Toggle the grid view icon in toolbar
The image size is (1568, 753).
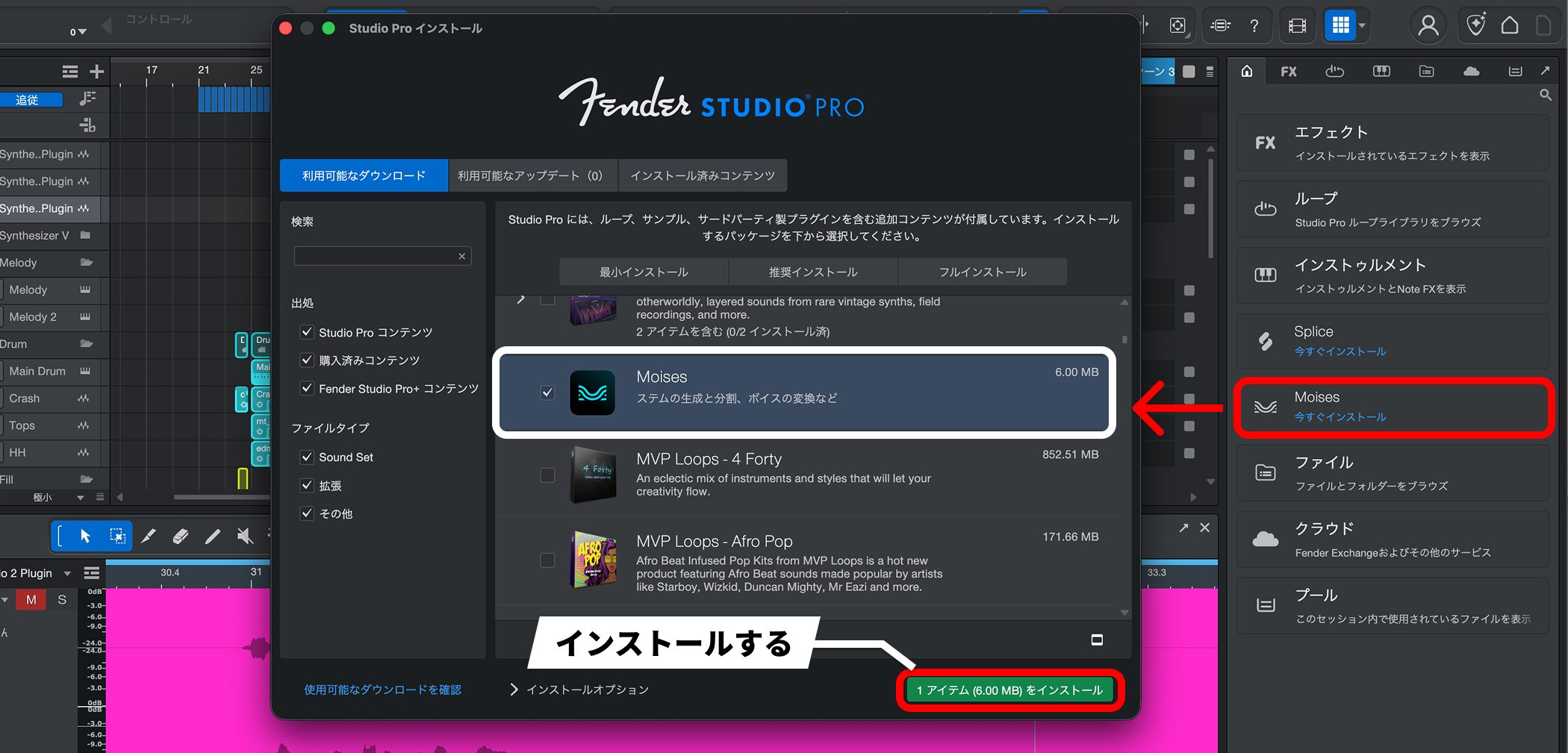[x=1340, y=26]
